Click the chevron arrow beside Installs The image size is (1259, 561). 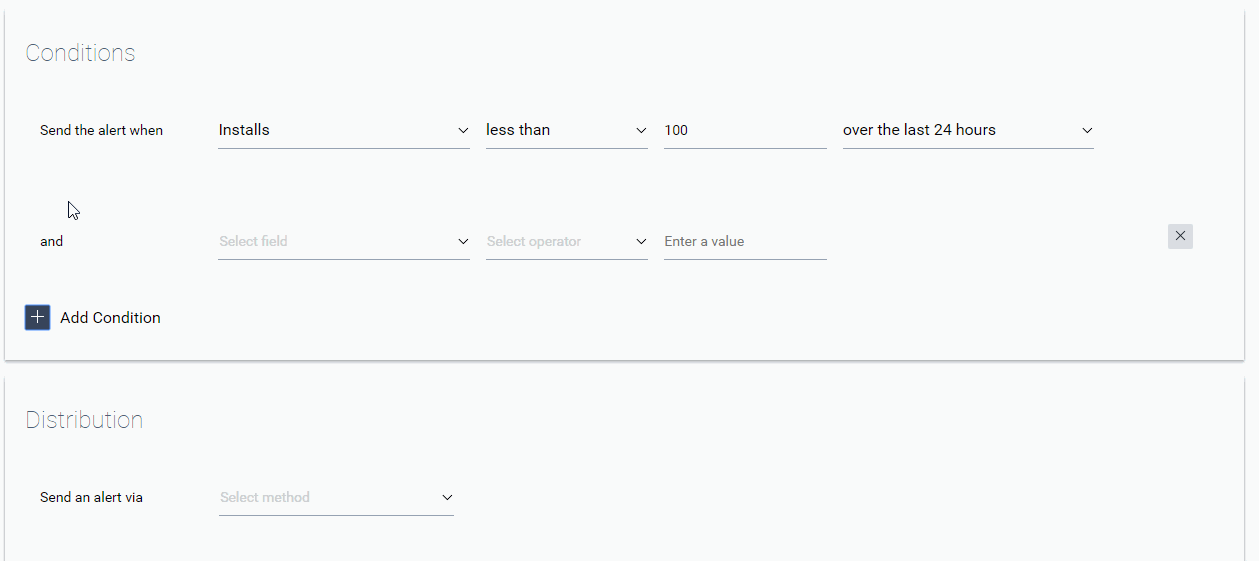pos(463,130)
